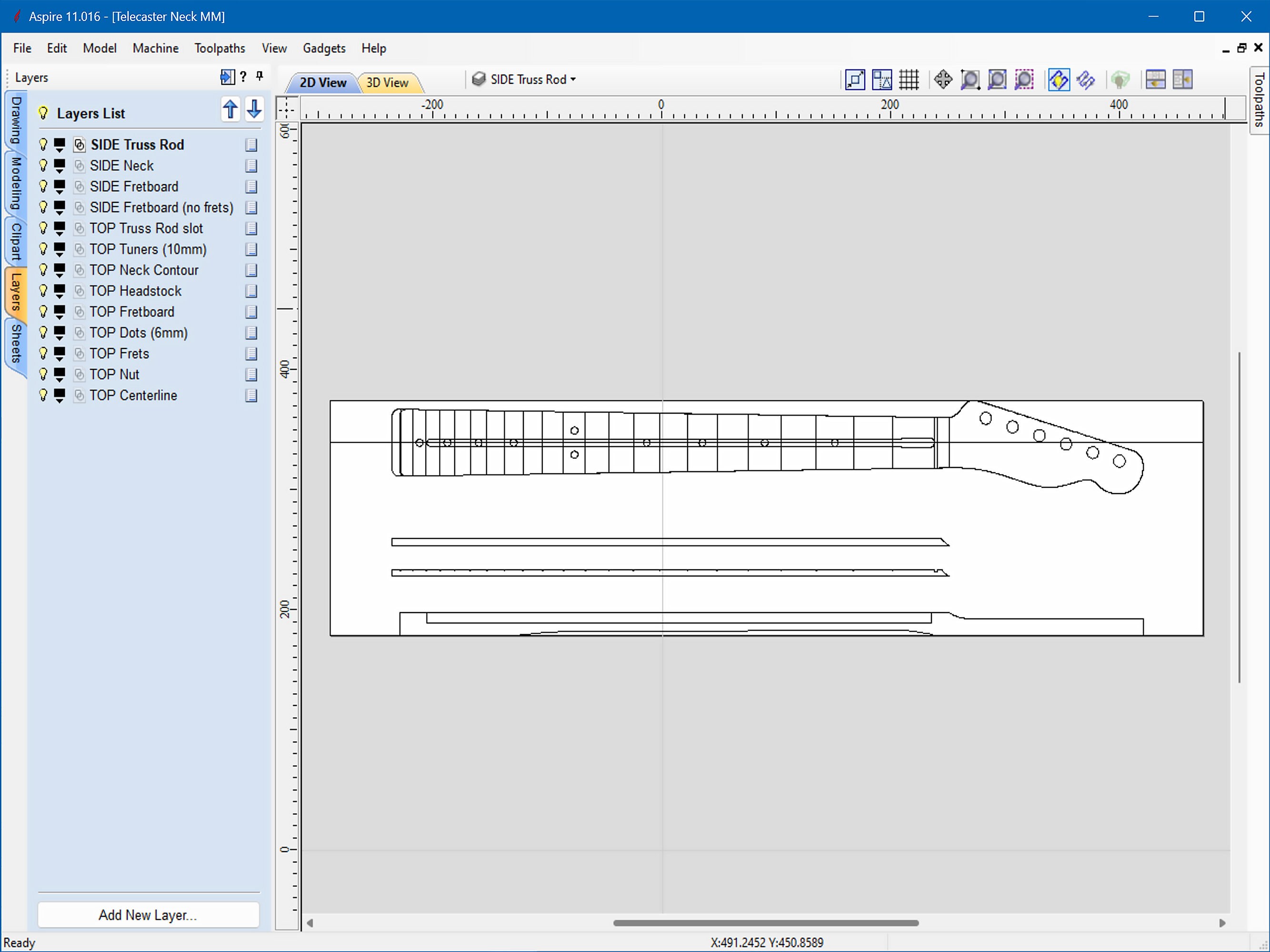Viewport: 1270px width, 952px height.
Task: Move selected layer up the list
Action: click(x=231, y=109)
